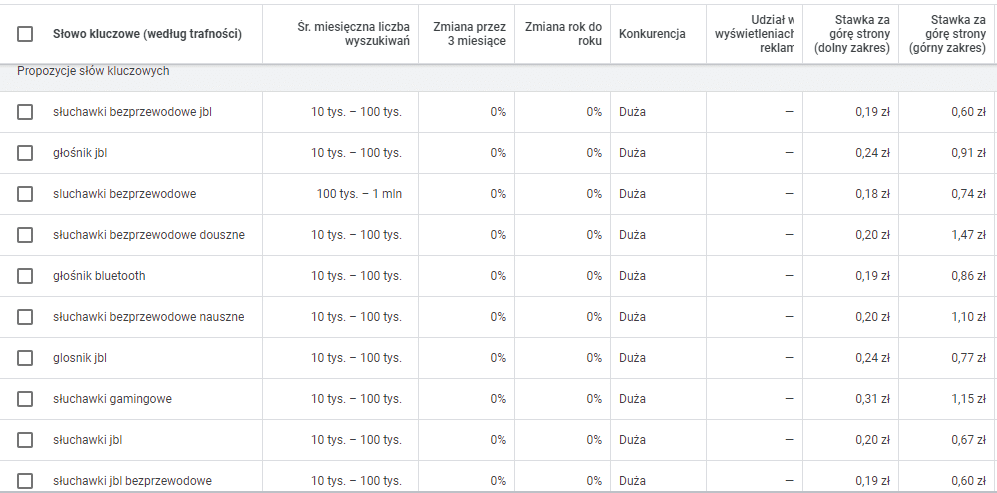
Task: Click the Propozycje słów kluczowych section row
Action: click(93, 72)
